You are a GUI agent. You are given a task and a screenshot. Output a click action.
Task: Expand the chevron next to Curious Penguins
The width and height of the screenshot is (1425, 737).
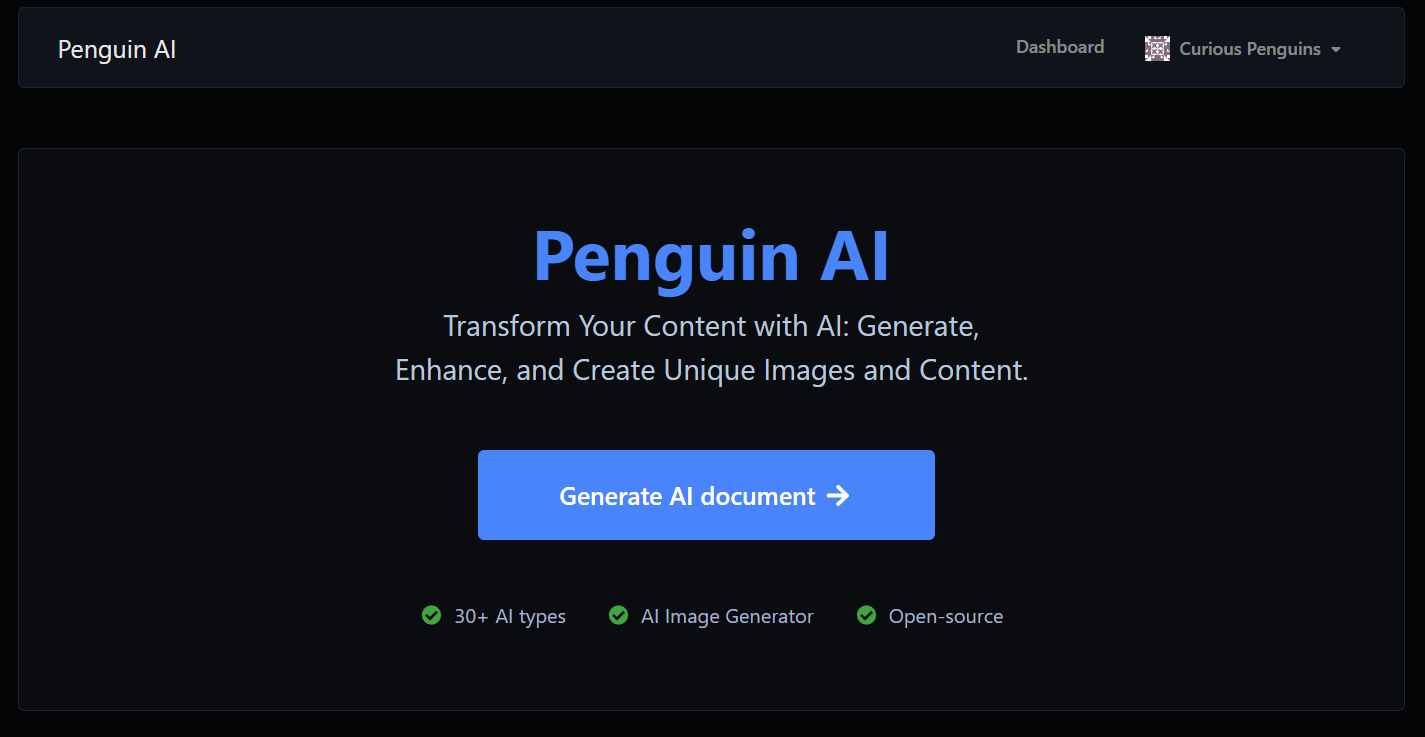tap(1336, 49)
